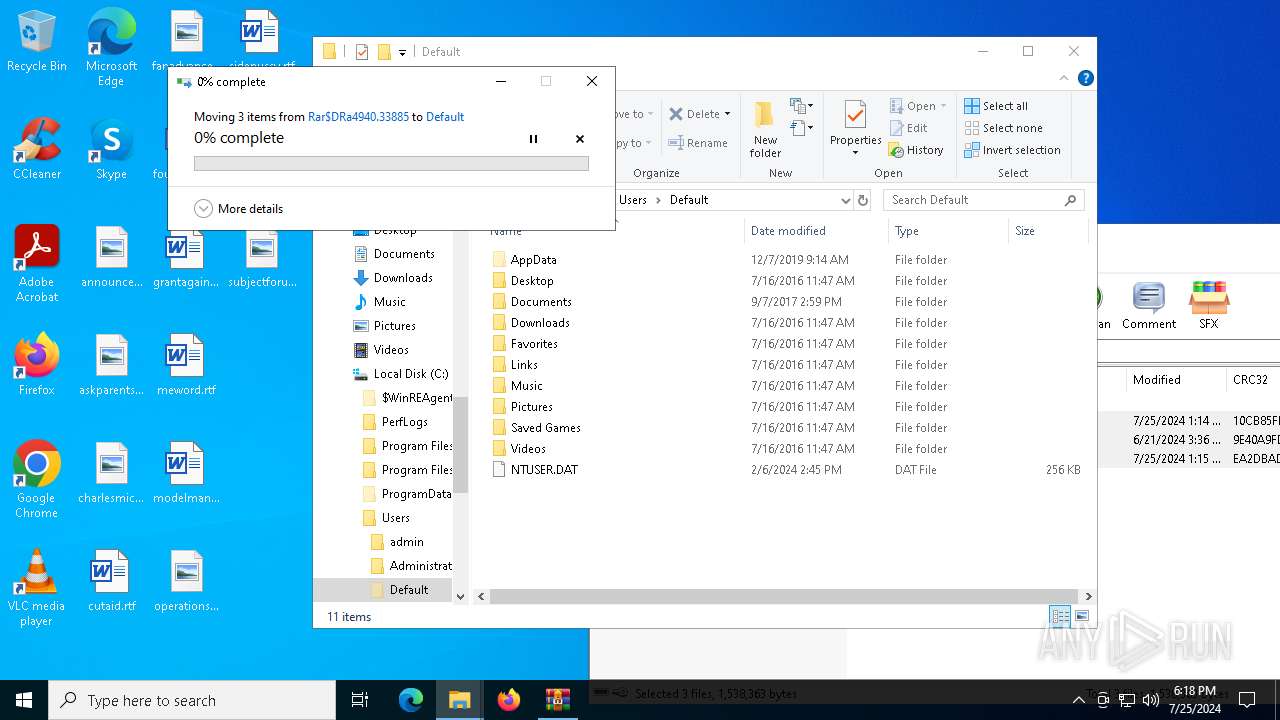Select PerfLogs folder in tree
Screen dimensions: 1280x720
click(404, 422)
